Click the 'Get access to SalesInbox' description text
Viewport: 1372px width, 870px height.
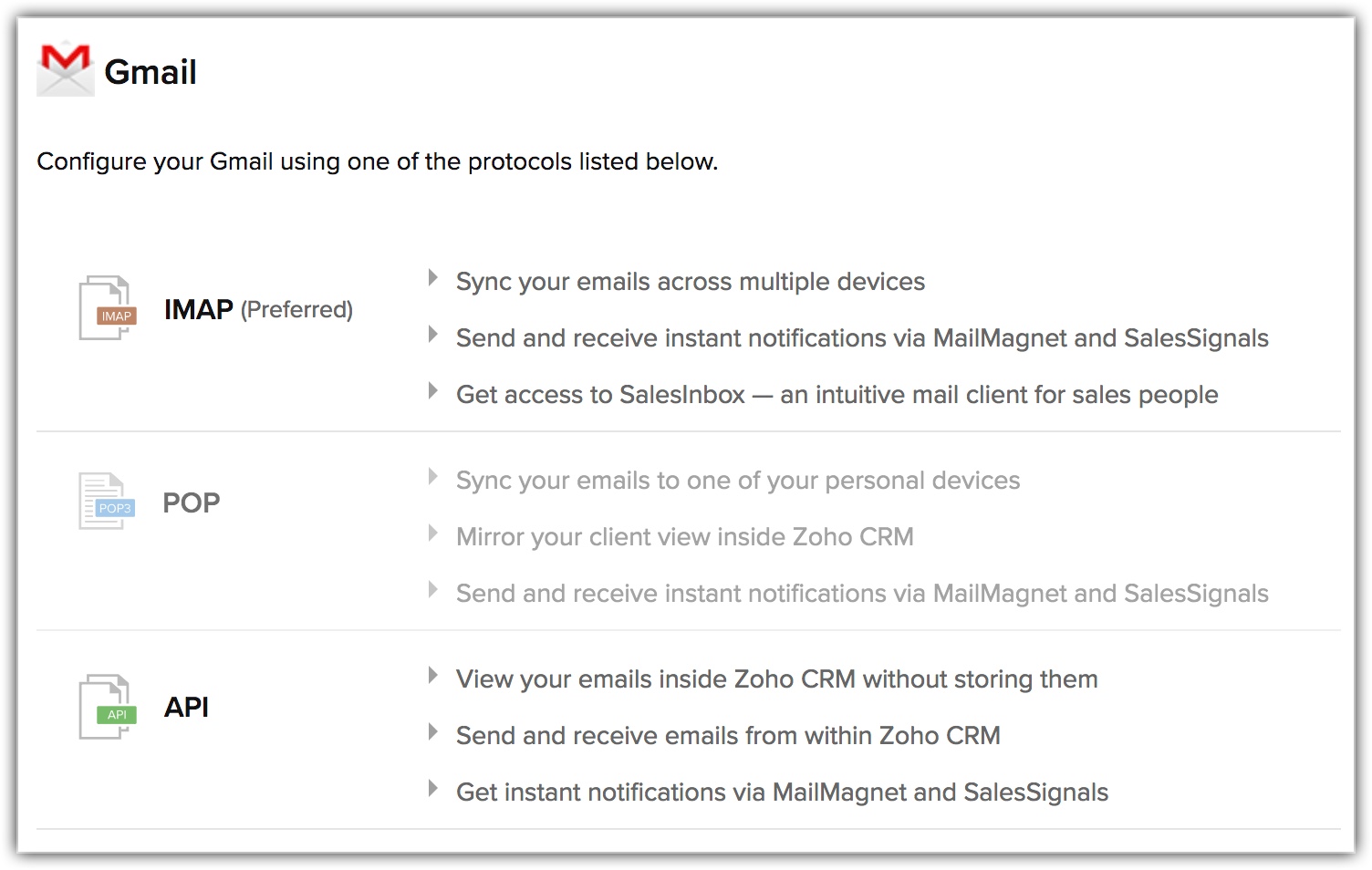(837, 395)
